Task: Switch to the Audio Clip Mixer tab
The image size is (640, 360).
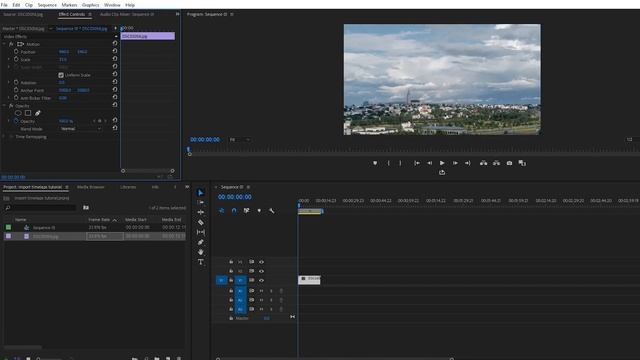Action: click(x=127, y=14)
